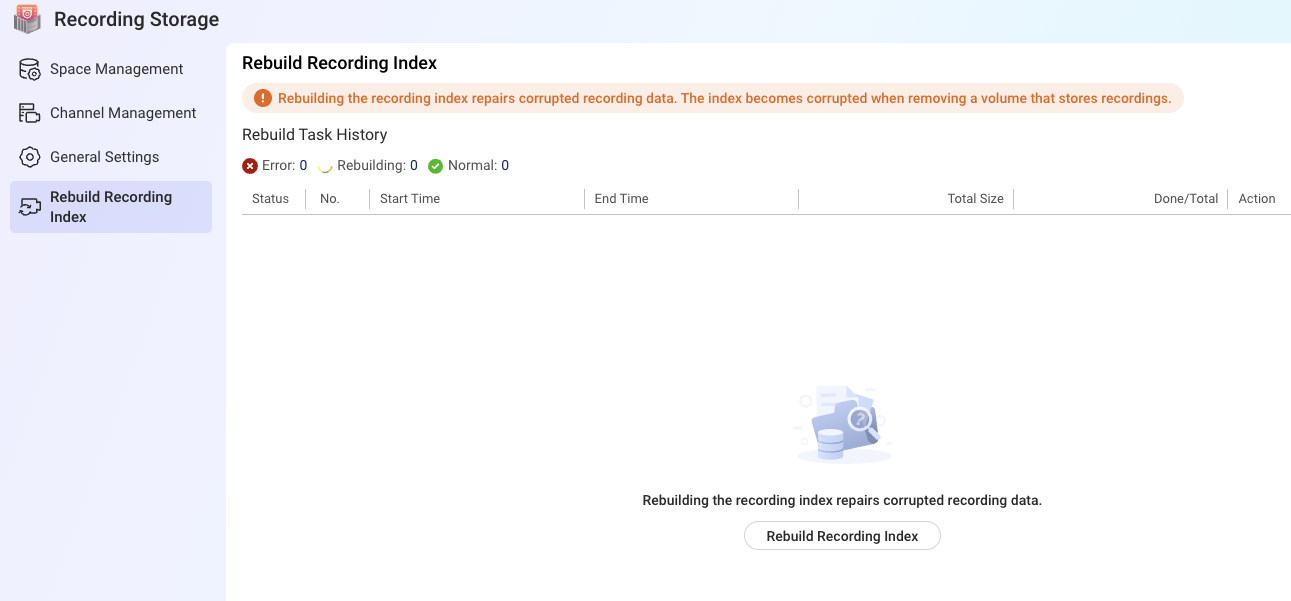1291x601 pixels.
Task: Click the orange warning exclamation icon
Action: click(x=262, y=98)
